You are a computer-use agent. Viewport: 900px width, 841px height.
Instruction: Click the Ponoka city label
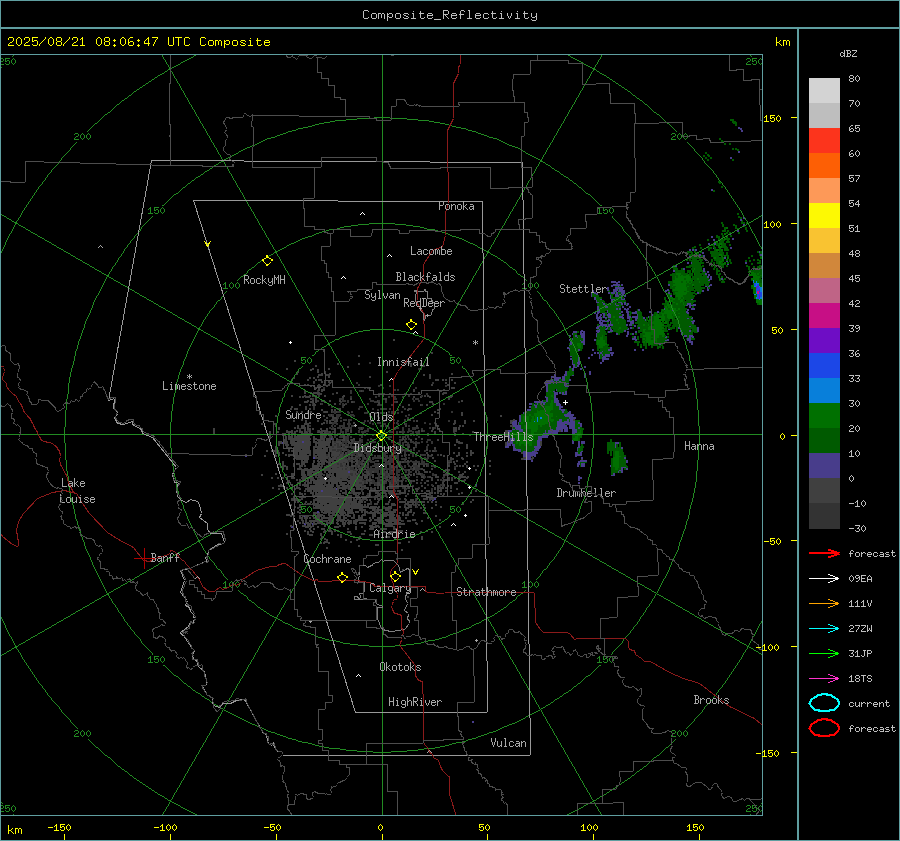tap(456, 206)
